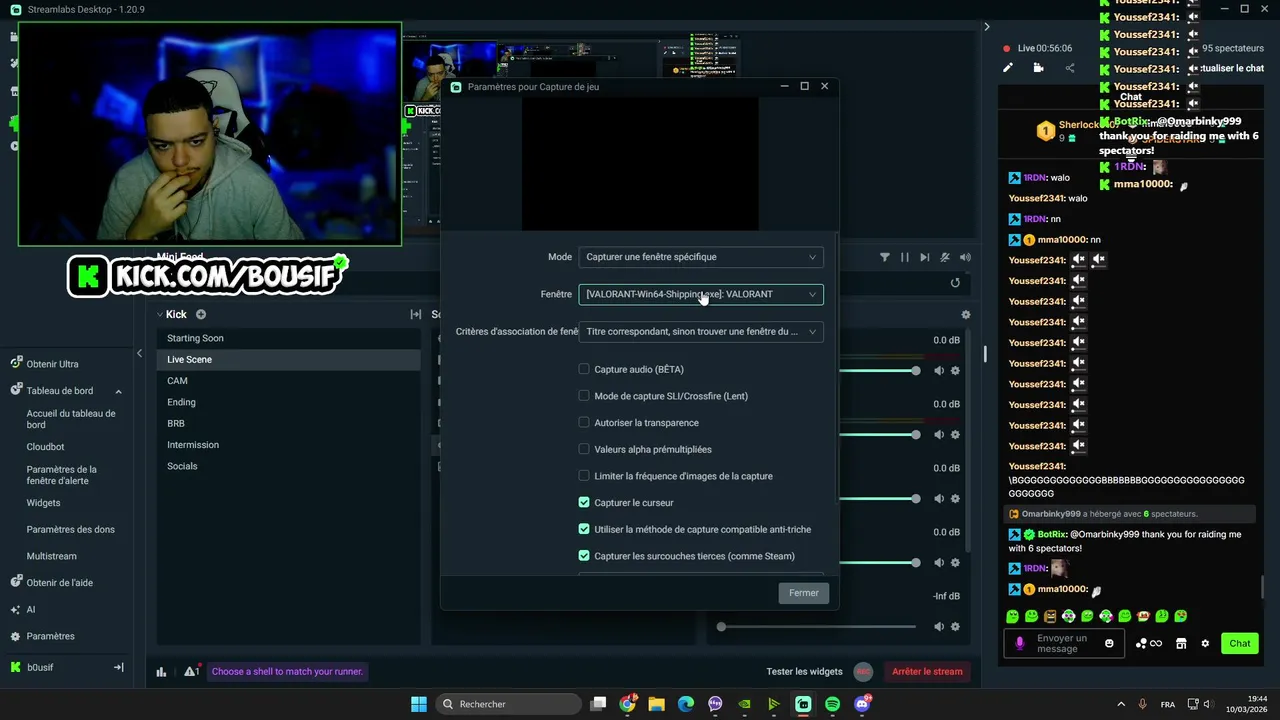The width and height of the screenshot is (1280, 720).
Task: Expand panel with top-right chevron arrow
Action: (986, 27)
